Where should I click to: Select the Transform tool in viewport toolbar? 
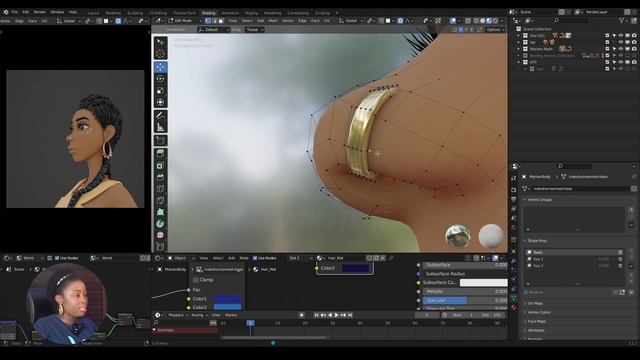(160, 102)
